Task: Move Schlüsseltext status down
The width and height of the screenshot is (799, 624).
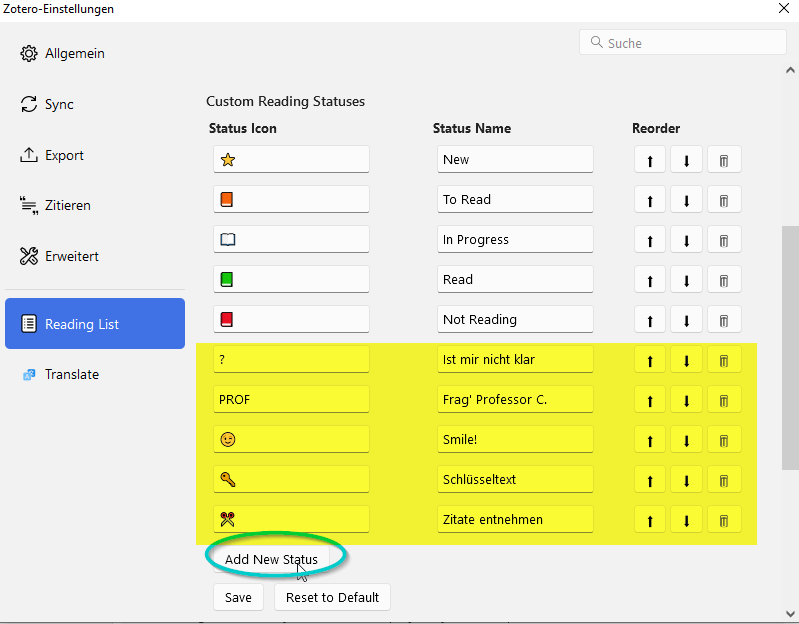Action: [x=686, y=480]
